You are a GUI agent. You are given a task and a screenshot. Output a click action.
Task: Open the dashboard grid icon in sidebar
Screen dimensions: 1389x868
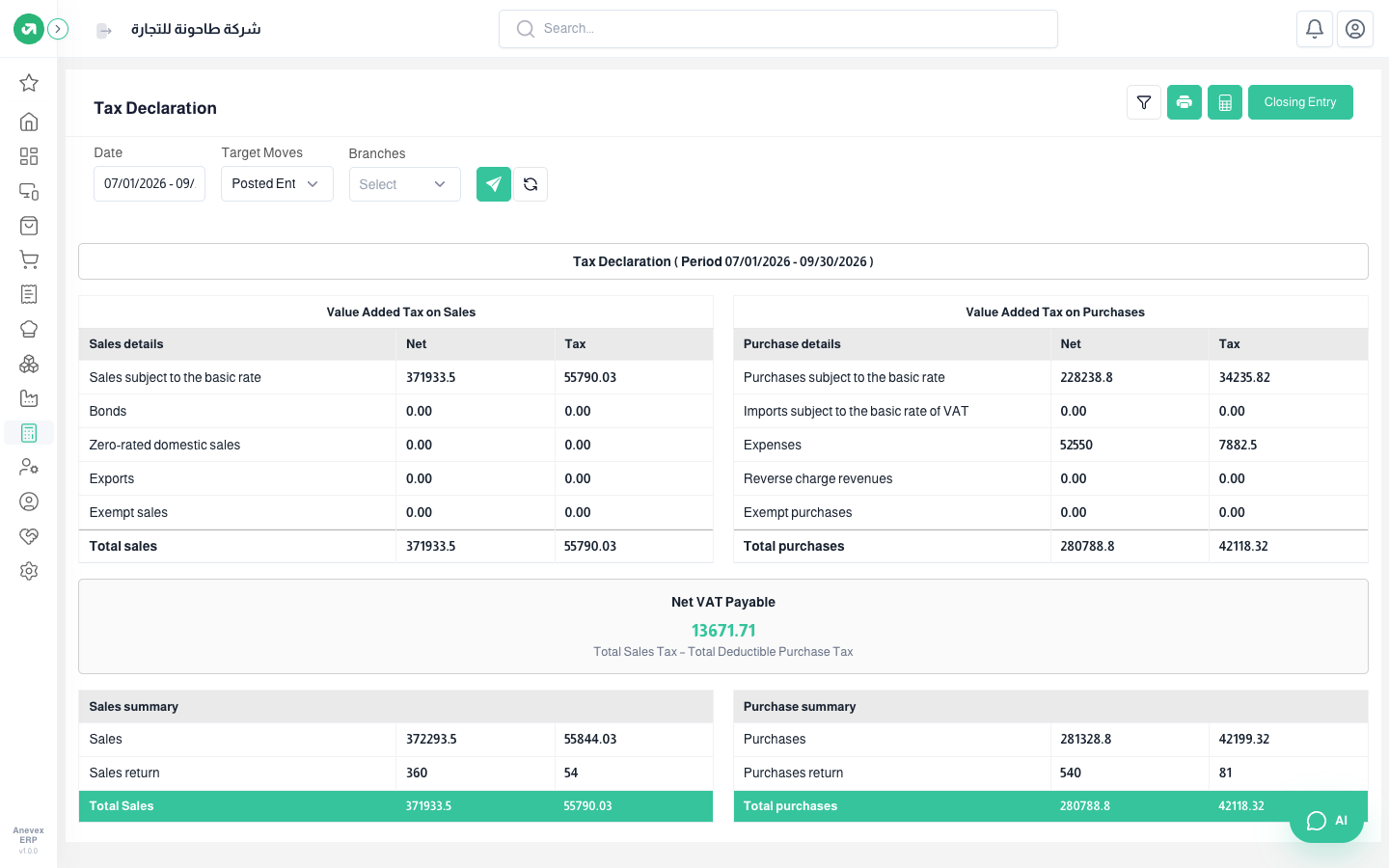pos(29,156)
